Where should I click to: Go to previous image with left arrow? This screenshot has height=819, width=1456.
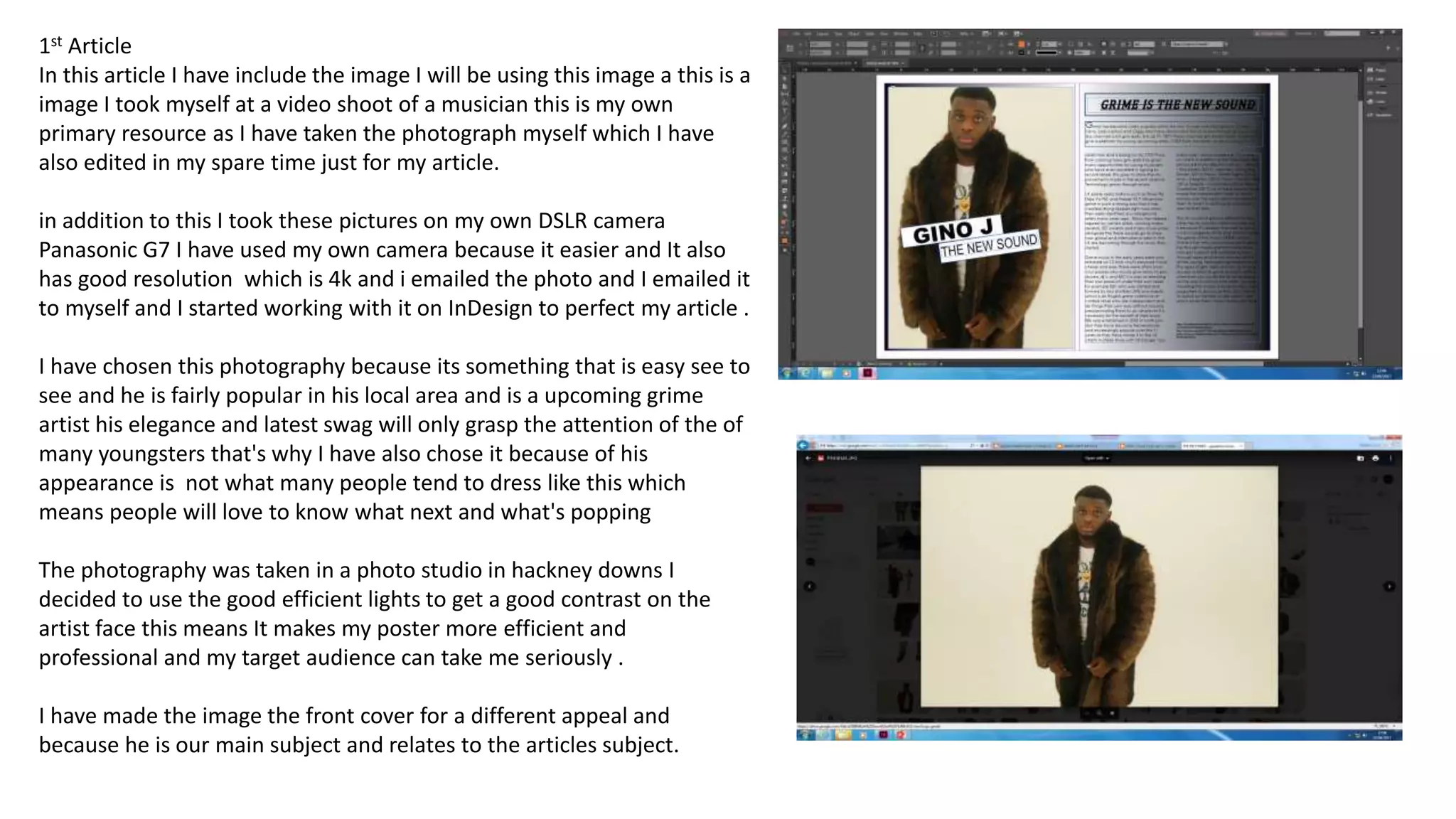(x=809, y=587)
